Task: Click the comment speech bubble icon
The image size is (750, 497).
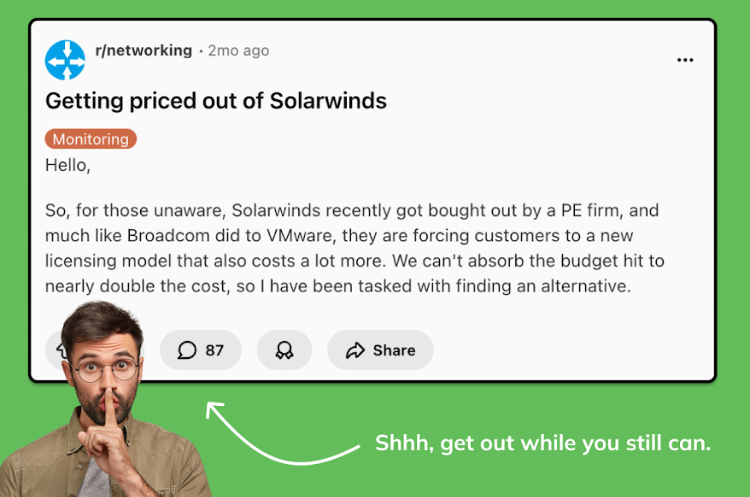Action: coord(187,350)
